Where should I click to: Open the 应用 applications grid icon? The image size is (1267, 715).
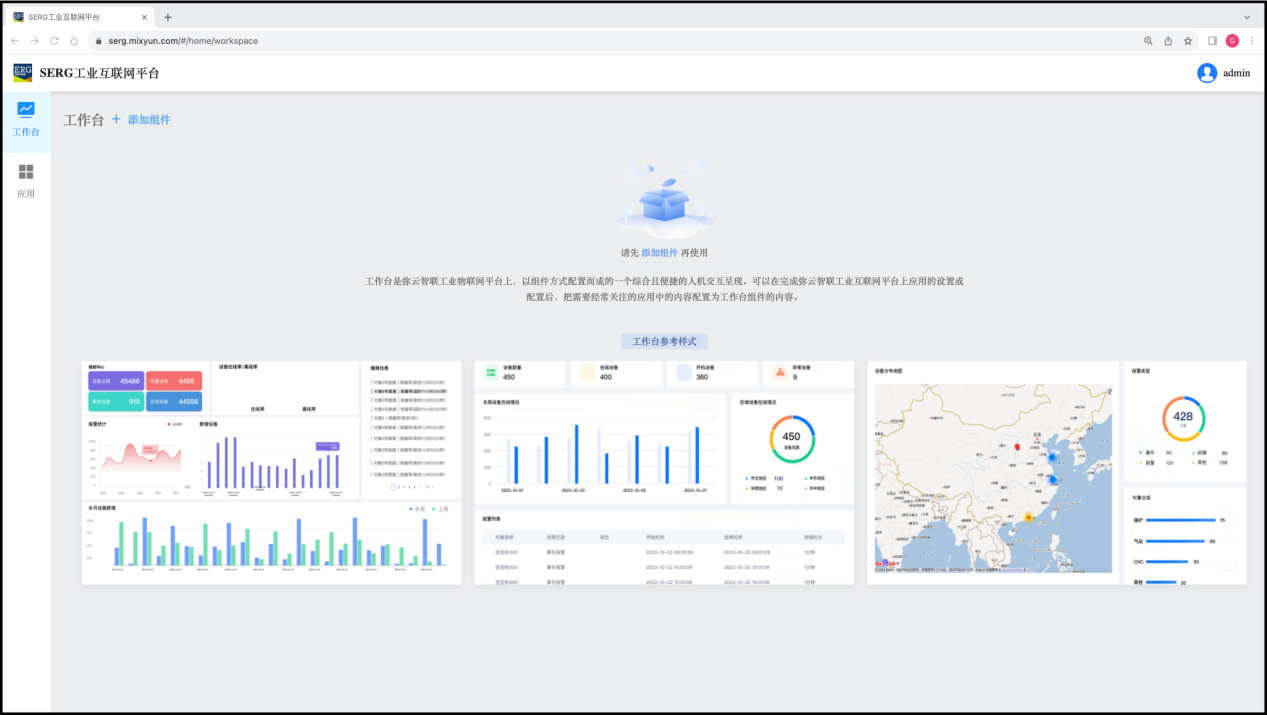pos(26,172)
